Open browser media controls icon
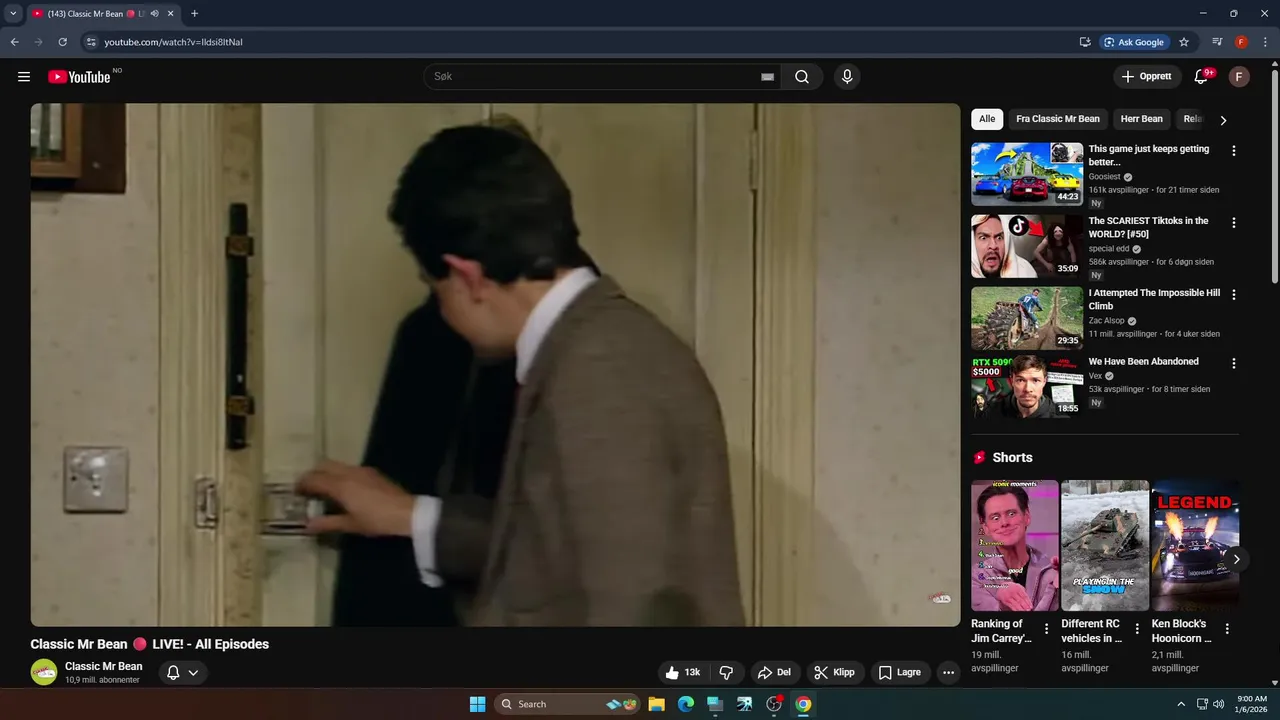 click(1217, 42)
